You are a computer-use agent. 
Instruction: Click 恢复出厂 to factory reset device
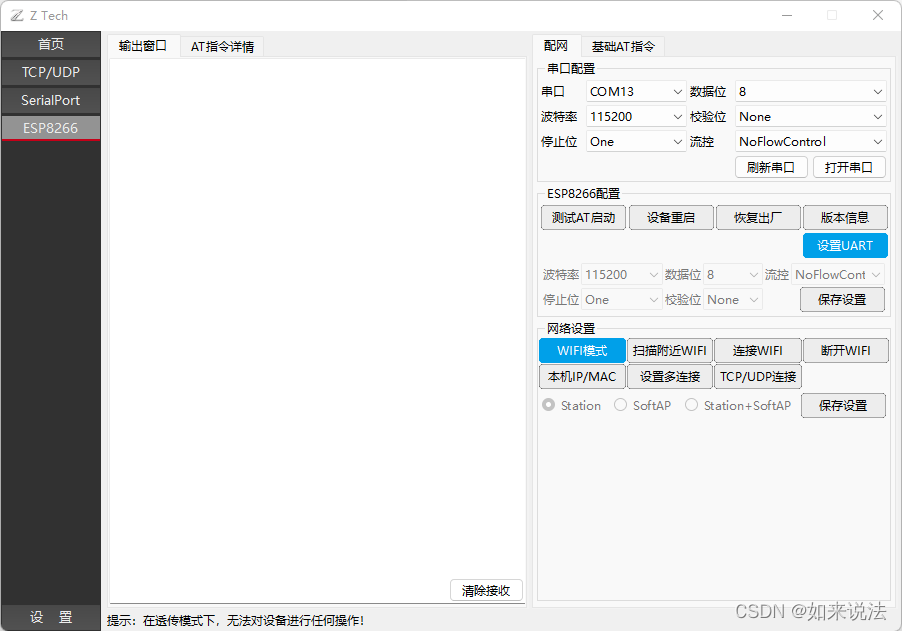click(758, 217)
